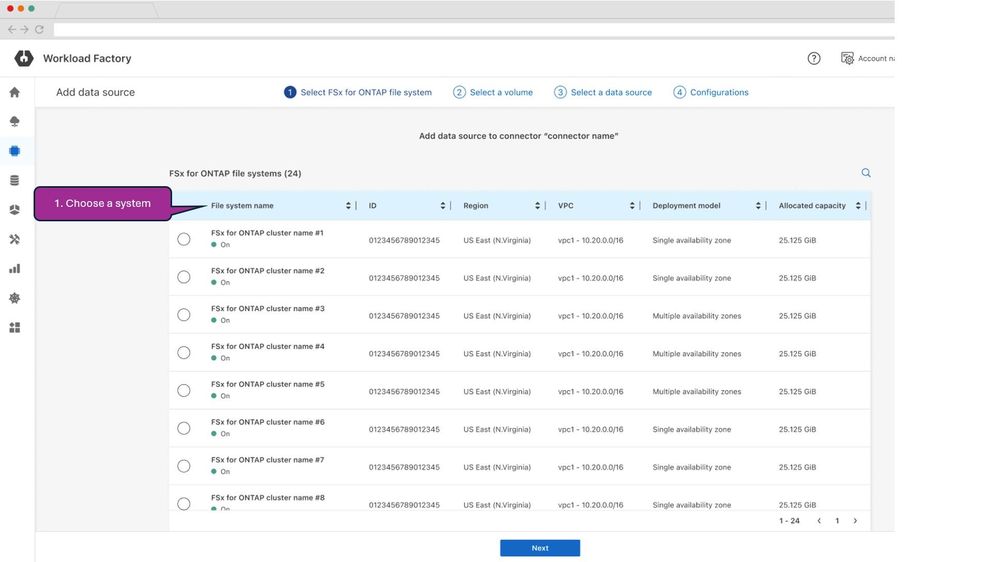This screenshot has height=562, width=998.
Task: Sort table by Region column arrows
Action: 537,206
